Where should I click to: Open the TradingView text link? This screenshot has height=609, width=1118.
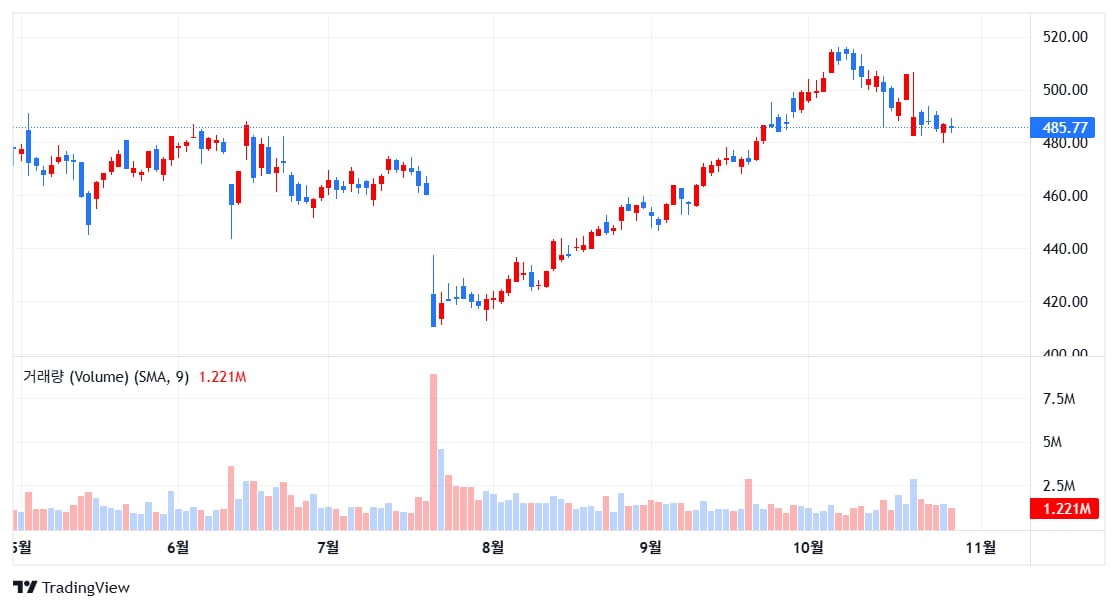(x=86, y=588)
